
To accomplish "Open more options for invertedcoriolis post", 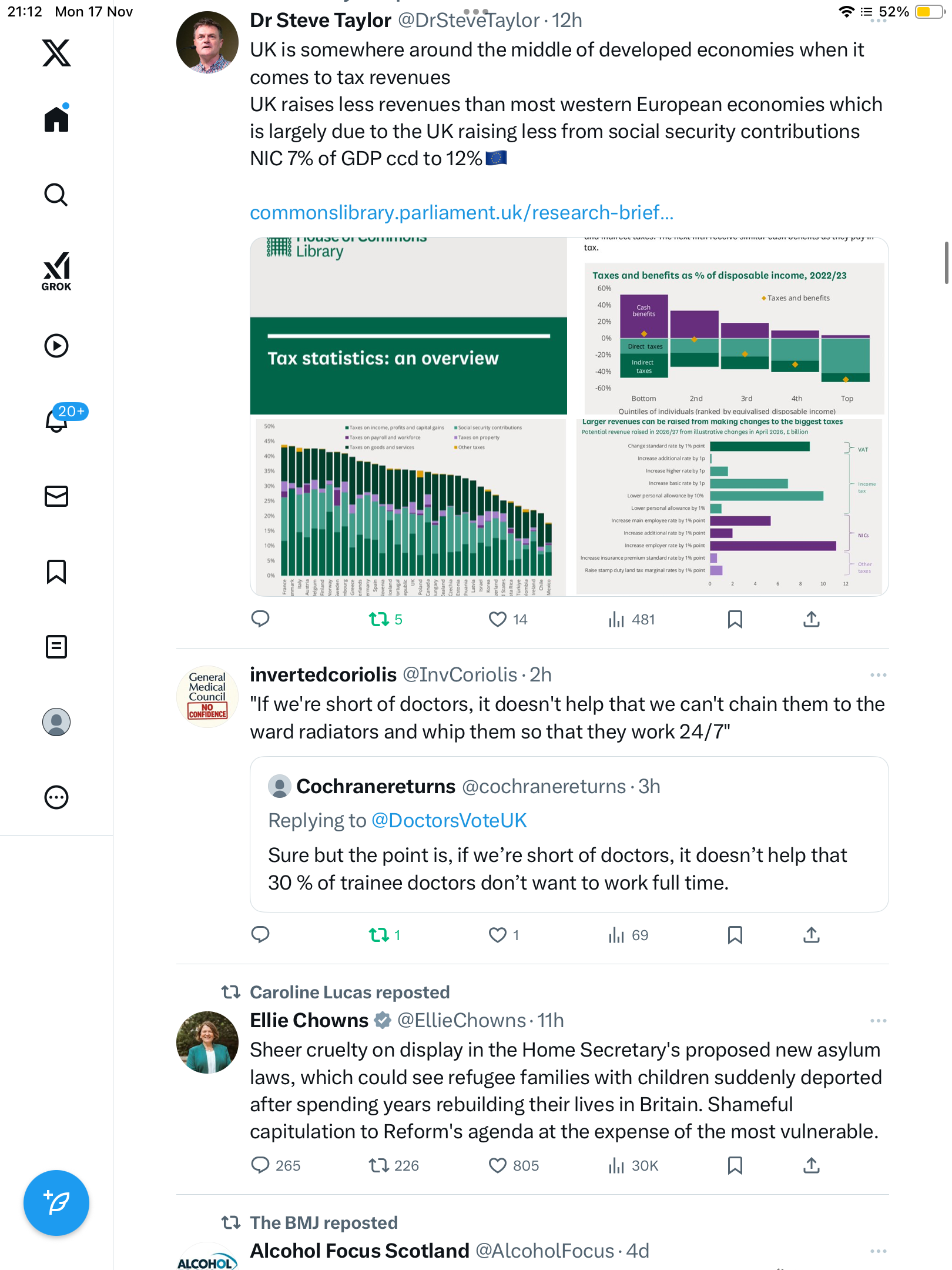I will click(x=878, y=675).
